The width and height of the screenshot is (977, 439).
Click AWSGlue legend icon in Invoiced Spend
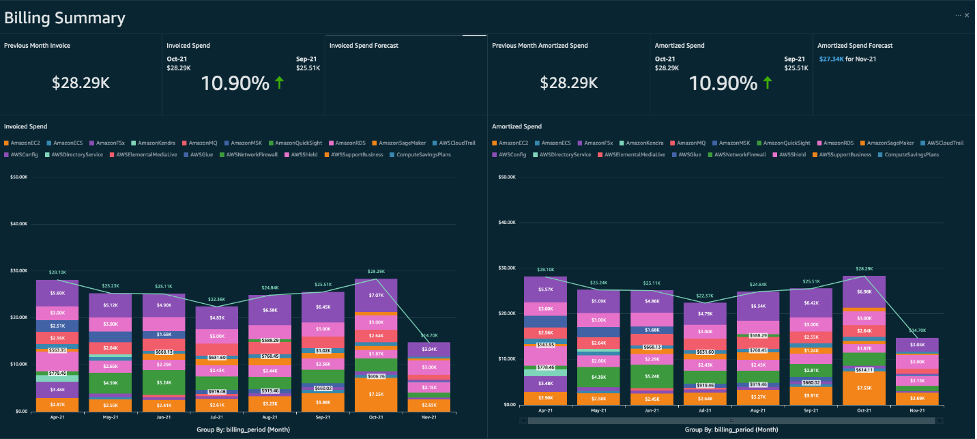pos(188,155)
